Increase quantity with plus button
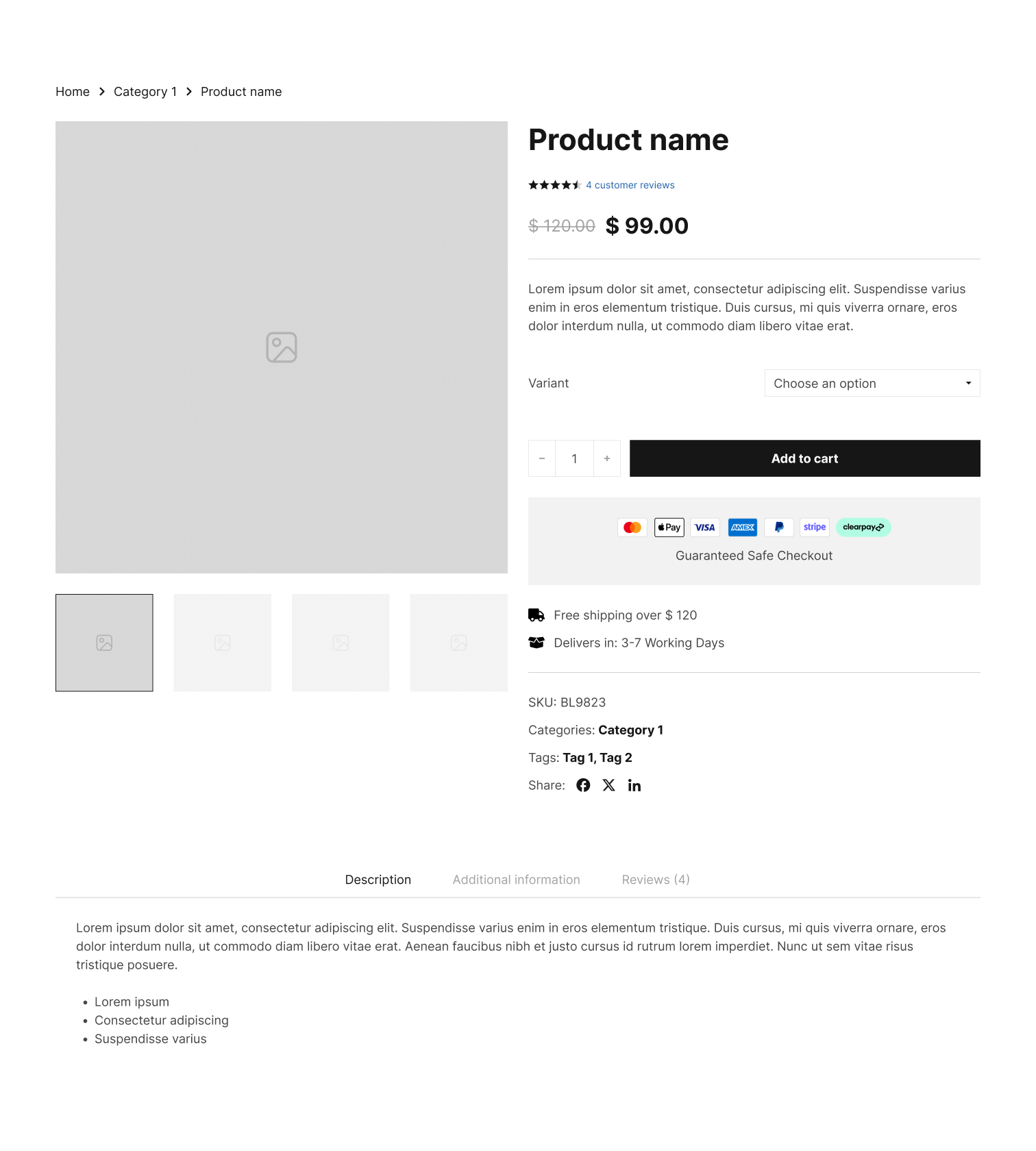The width and height of the screenshot is (1036, 1151). tap(607, 458)
